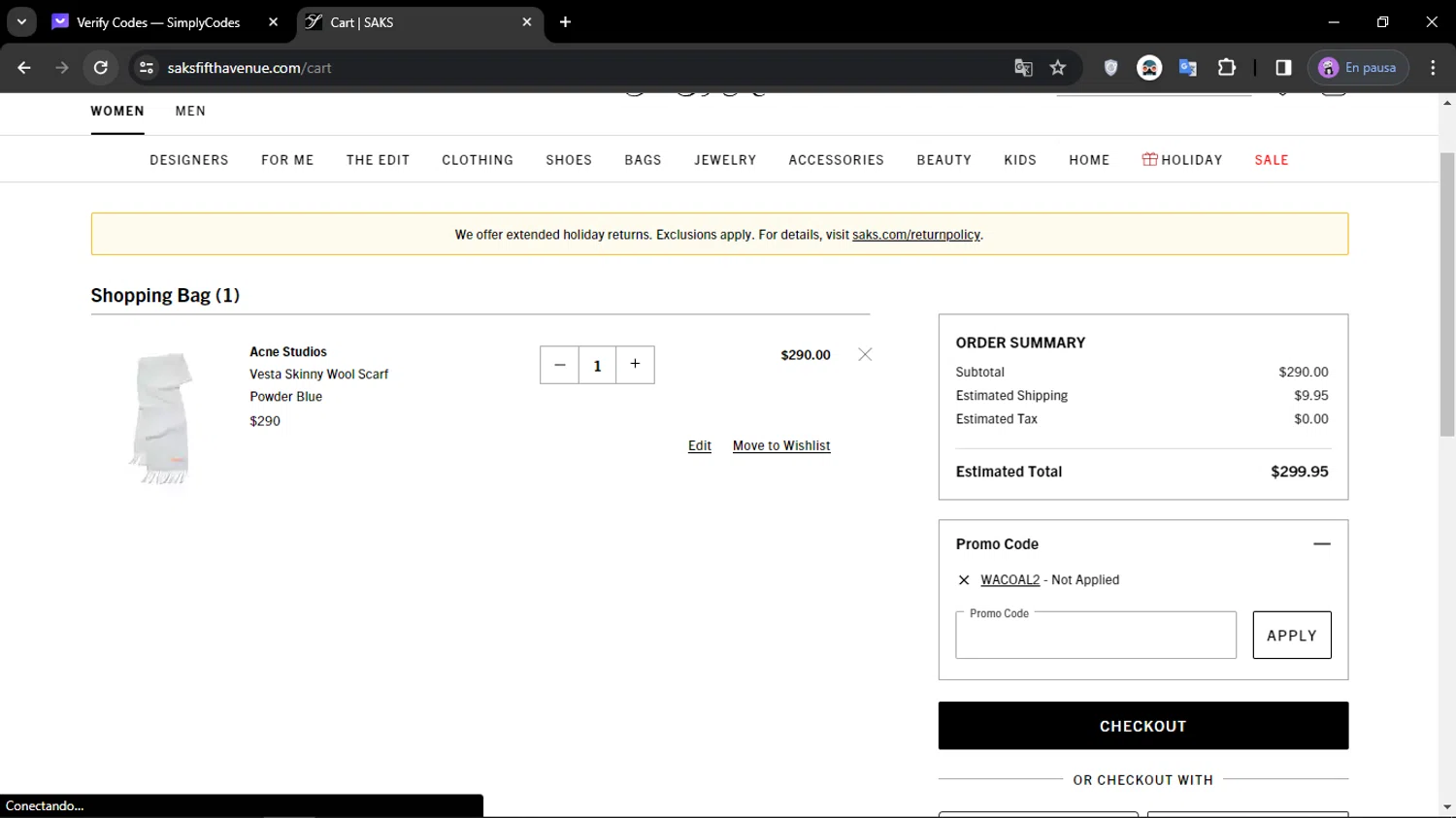
Task: Increase scarf quantity with plus button
Action: pos(635,365)
